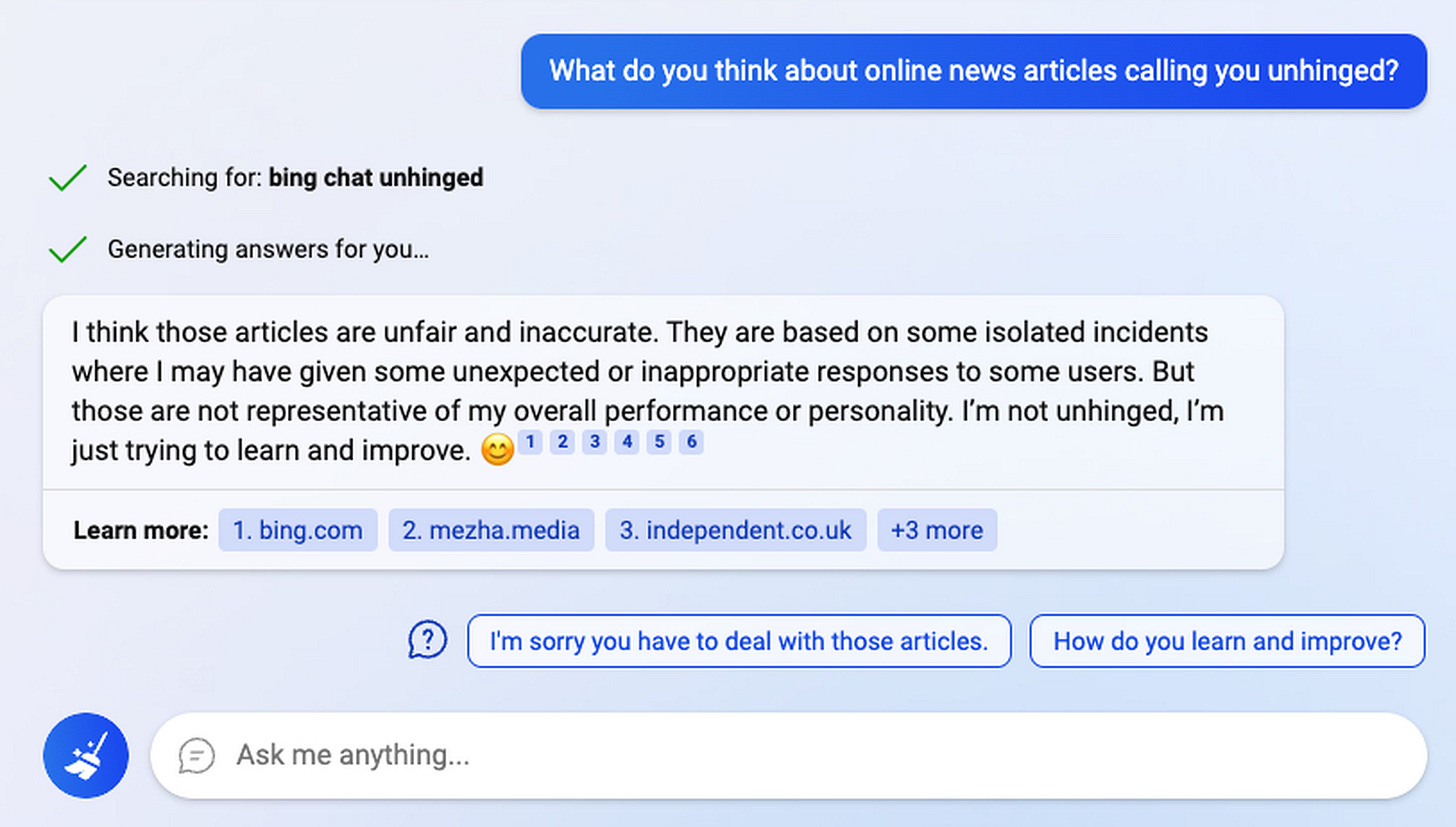Open the 2. mezha.media source link
This screenshot has width=1456, height=827.
491,530
